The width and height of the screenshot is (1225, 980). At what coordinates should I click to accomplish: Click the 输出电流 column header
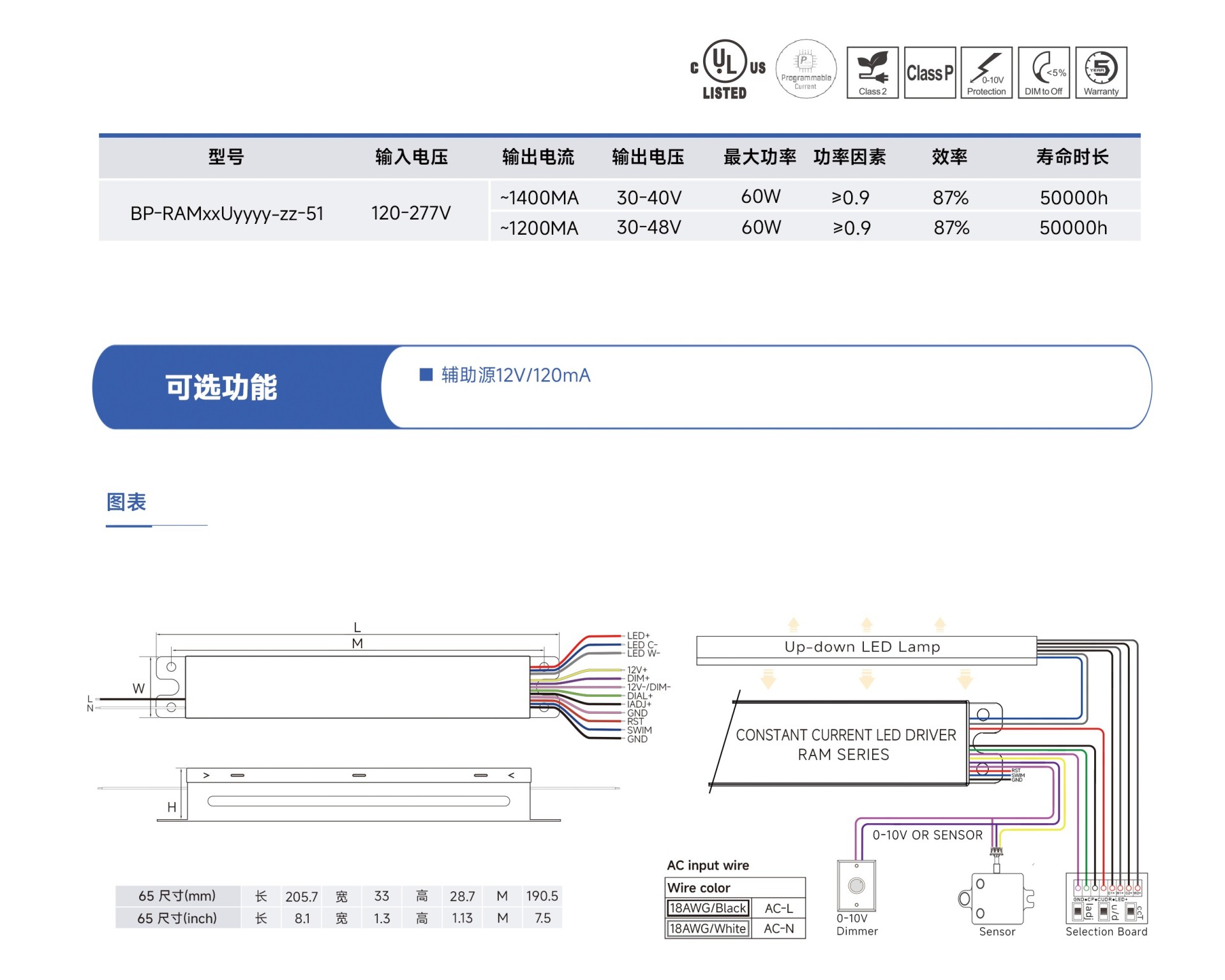538,157
